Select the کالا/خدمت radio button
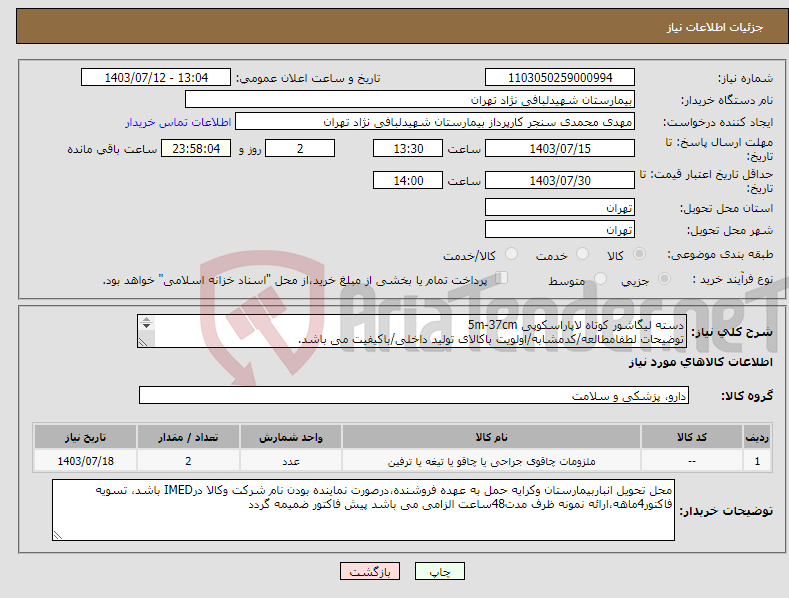This screenshot has width=789, height=598. click(x=511, y=254)
